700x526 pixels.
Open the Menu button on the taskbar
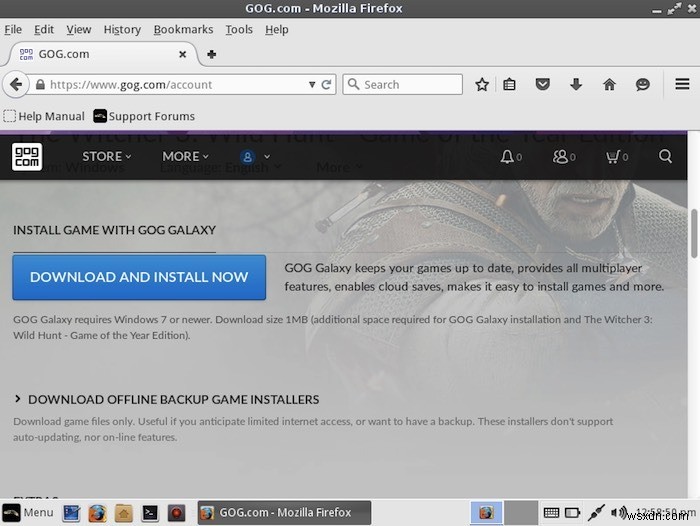coord(28,513)
